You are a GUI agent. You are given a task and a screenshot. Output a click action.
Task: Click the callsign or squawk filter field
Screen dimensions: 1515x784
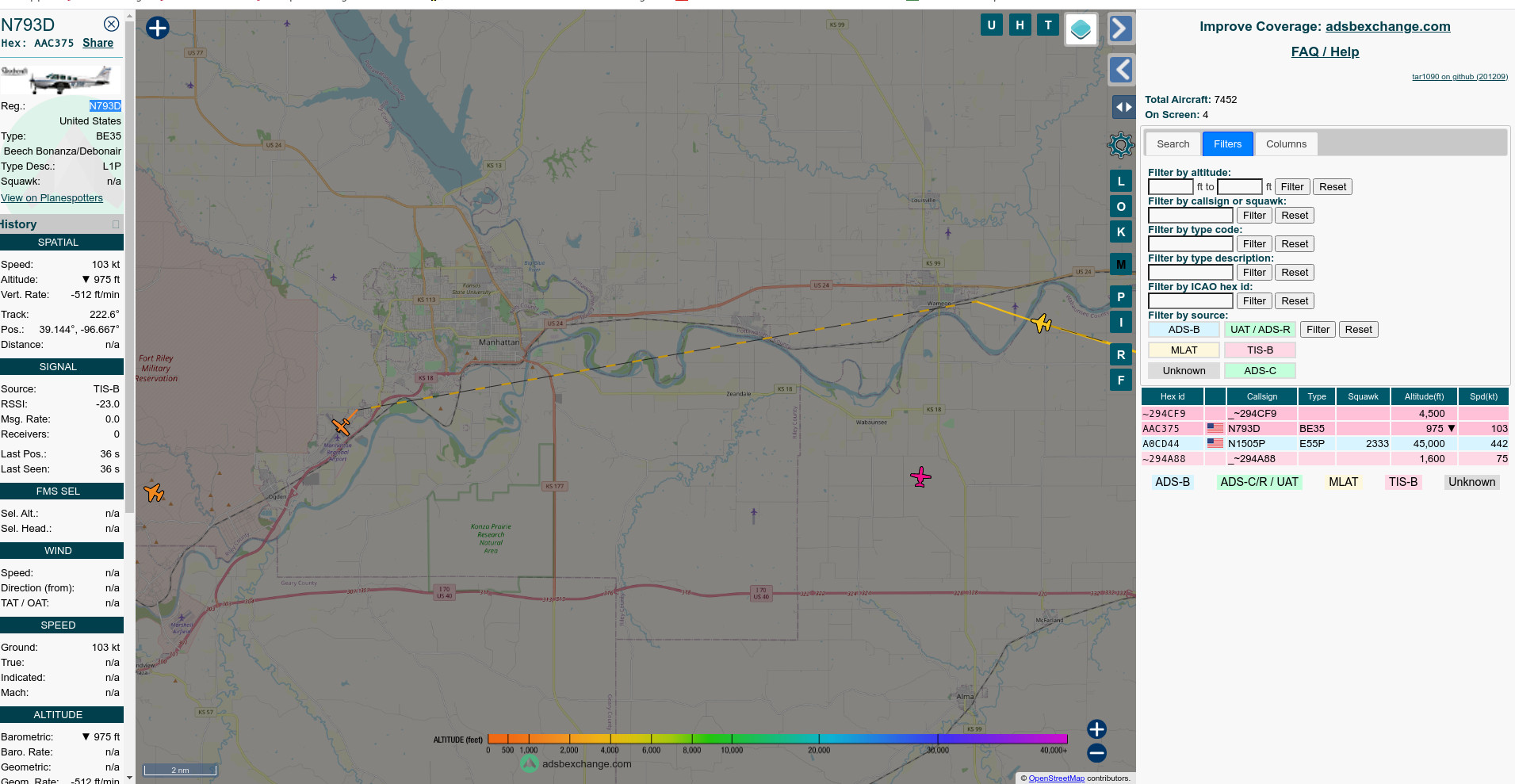1190,216
